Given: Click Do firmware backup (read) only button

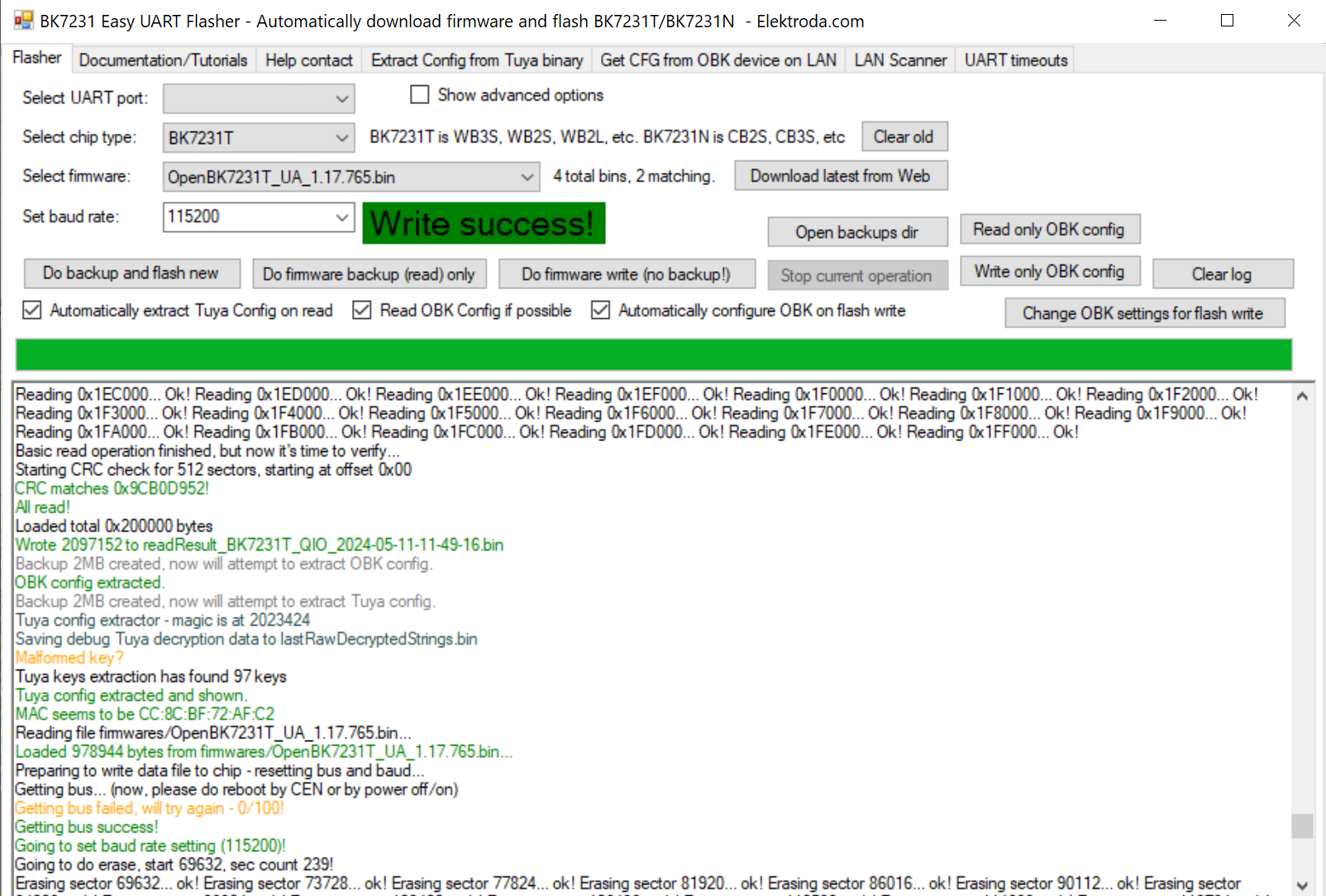Looking at the screenshot, I should click(x=370, y=274).
